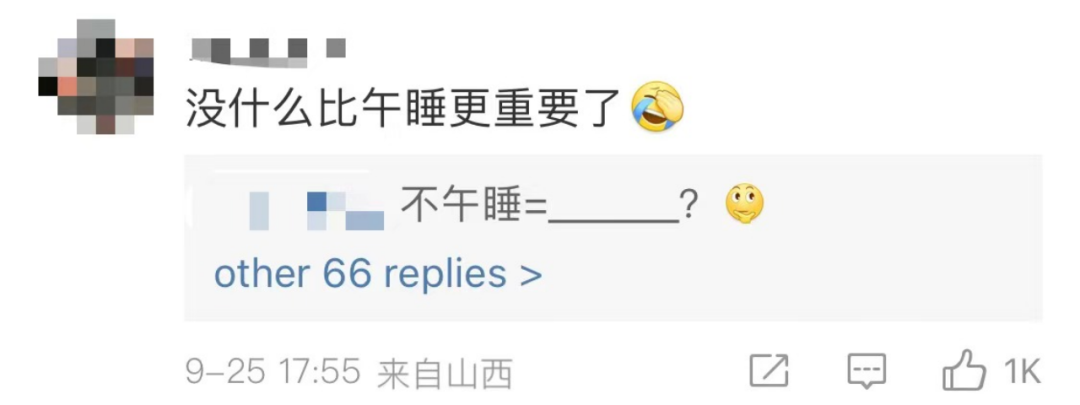Screen dimensions: 1080x405
Task: Open the other 66 replies link
Action: tap(377, 275)
